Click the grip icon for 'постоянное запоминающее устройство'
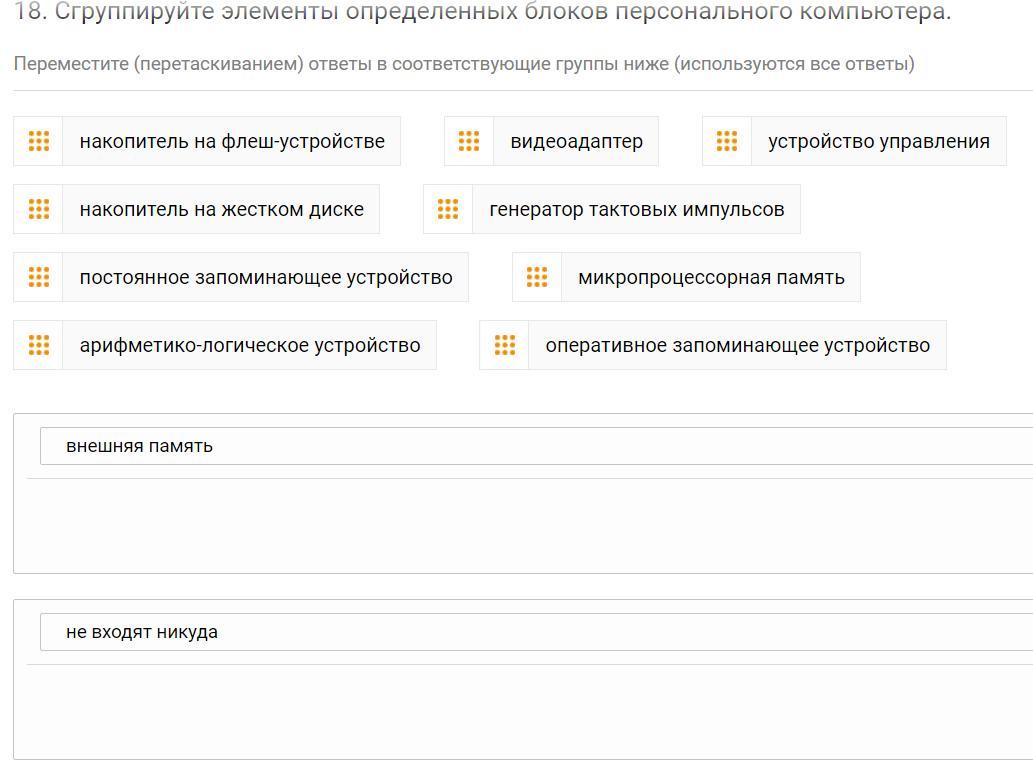Image resolution: width=1033 pixels, height=763 pixels. (39, 277)
